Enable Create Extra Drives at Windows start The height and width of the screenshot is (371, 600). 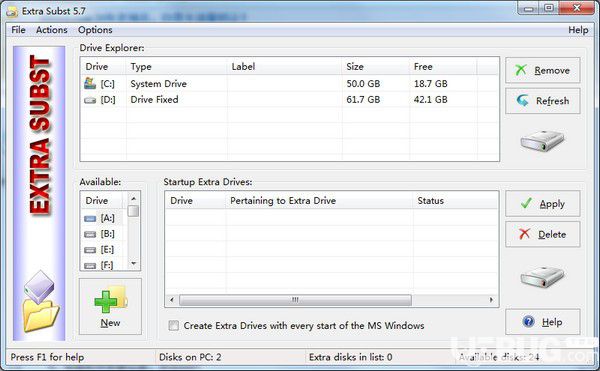[x=173, y=325]
